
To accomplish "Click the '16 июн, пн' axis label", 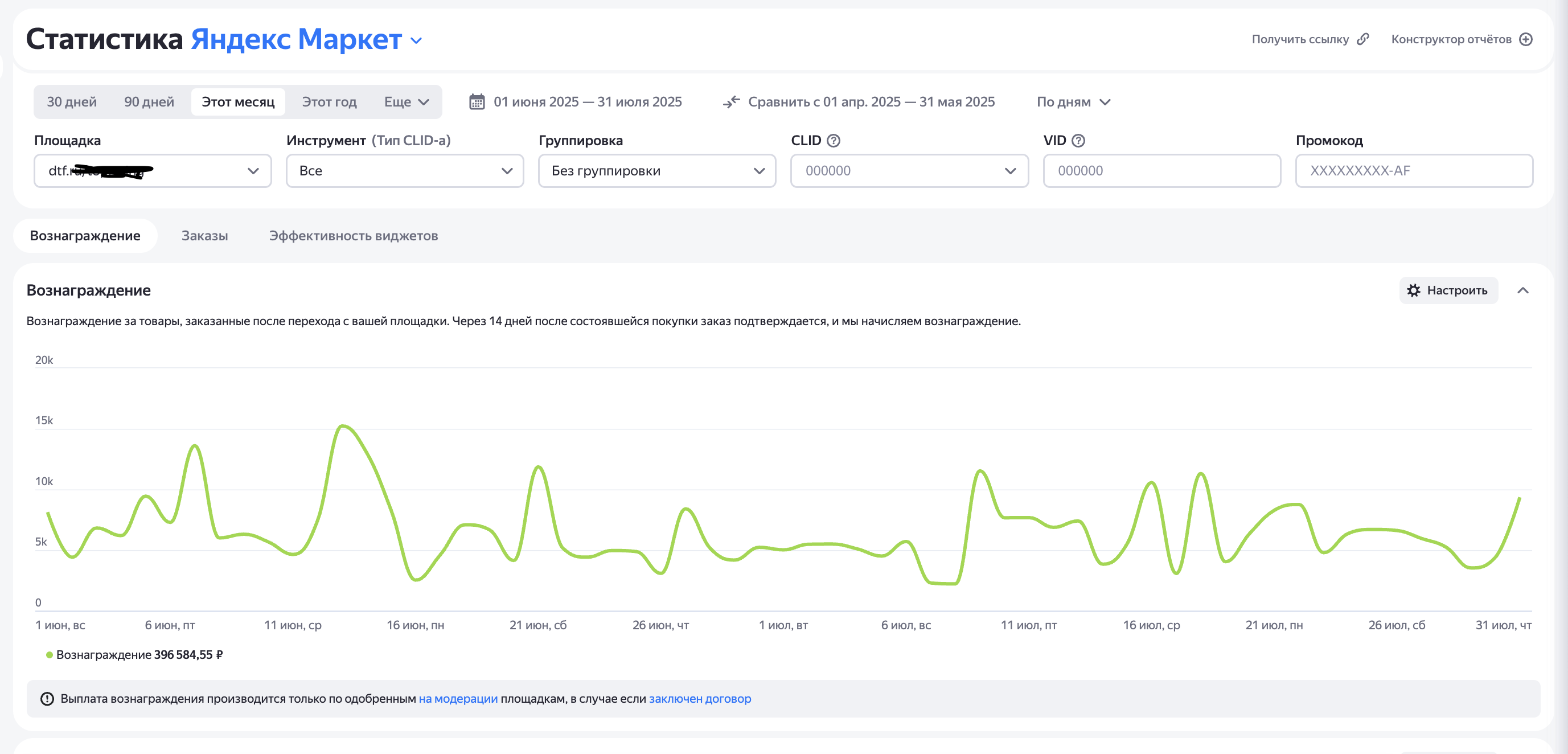I will [415, 625].
